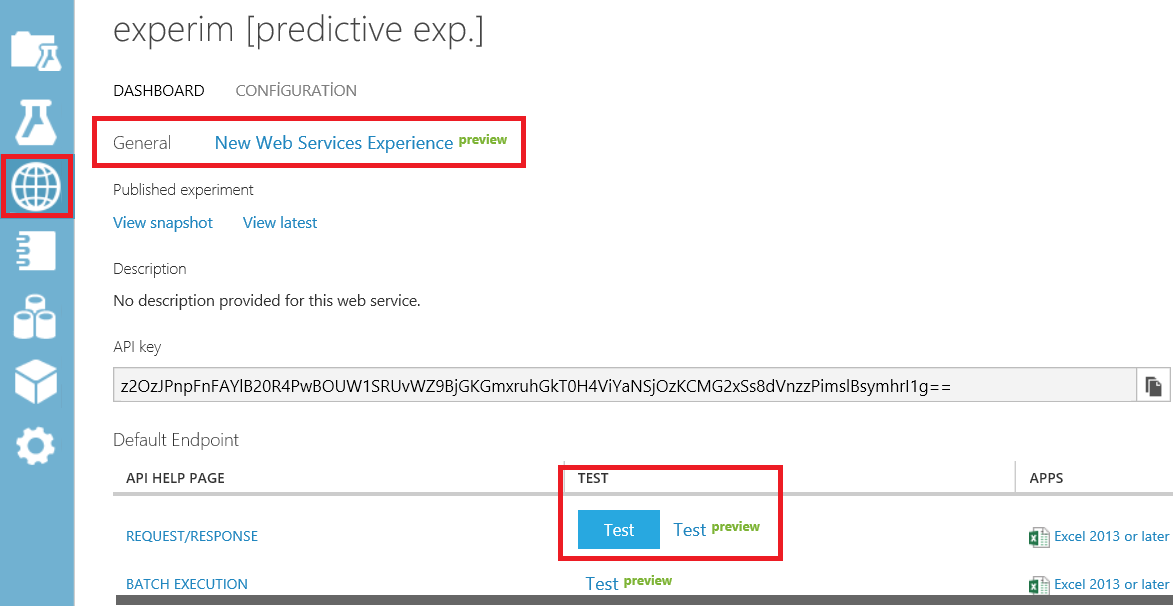Viewport: 1173px width, 606px height.
Task: Open Datasets via the cylinders icon
Action: click(x=37, y=318)
